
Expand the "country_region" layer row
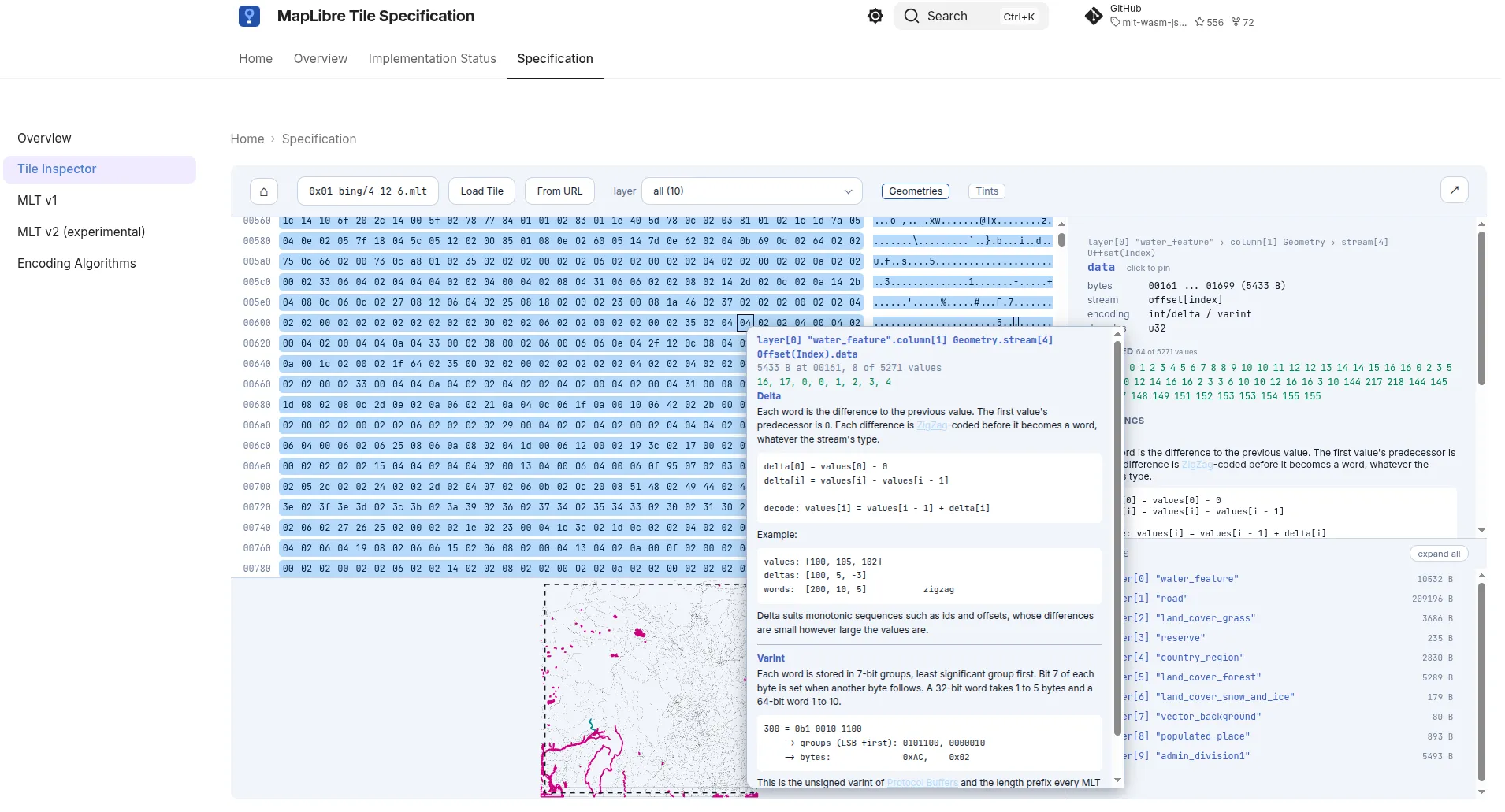[1289, 658]
